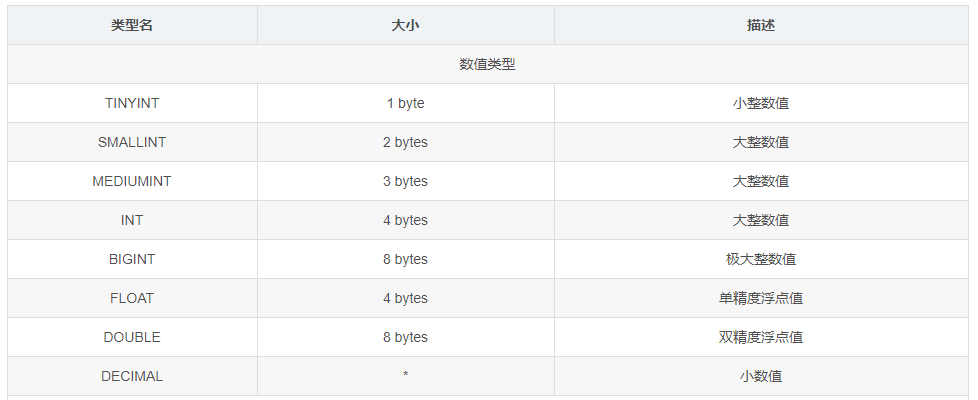Click the 小整数值 description cell

coord(760,103)
